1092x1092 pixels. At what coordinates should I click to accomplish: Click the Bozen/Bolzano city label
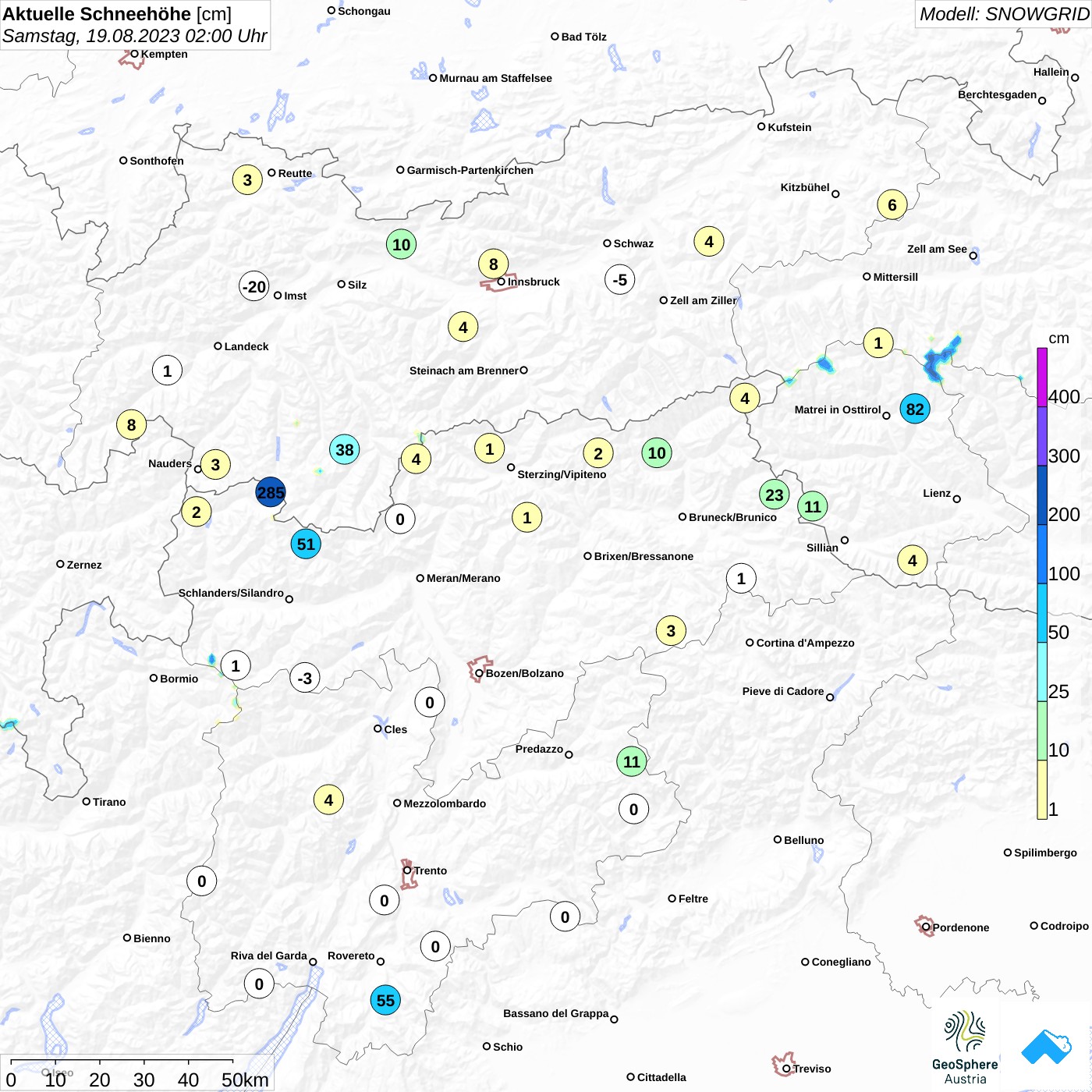[x=525, y=673]
